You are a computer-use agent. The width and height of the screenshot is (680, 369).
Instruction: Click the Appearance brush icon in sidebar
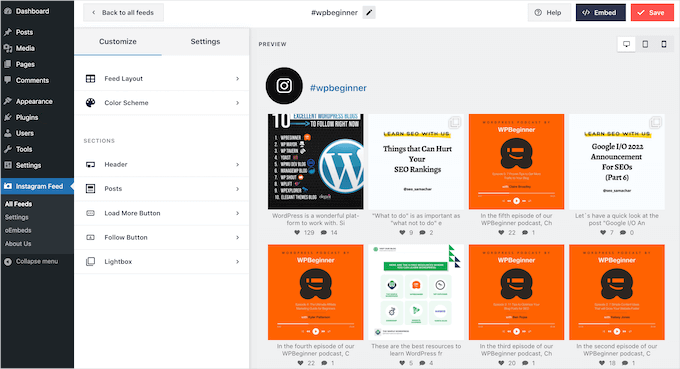click(8, 101)
